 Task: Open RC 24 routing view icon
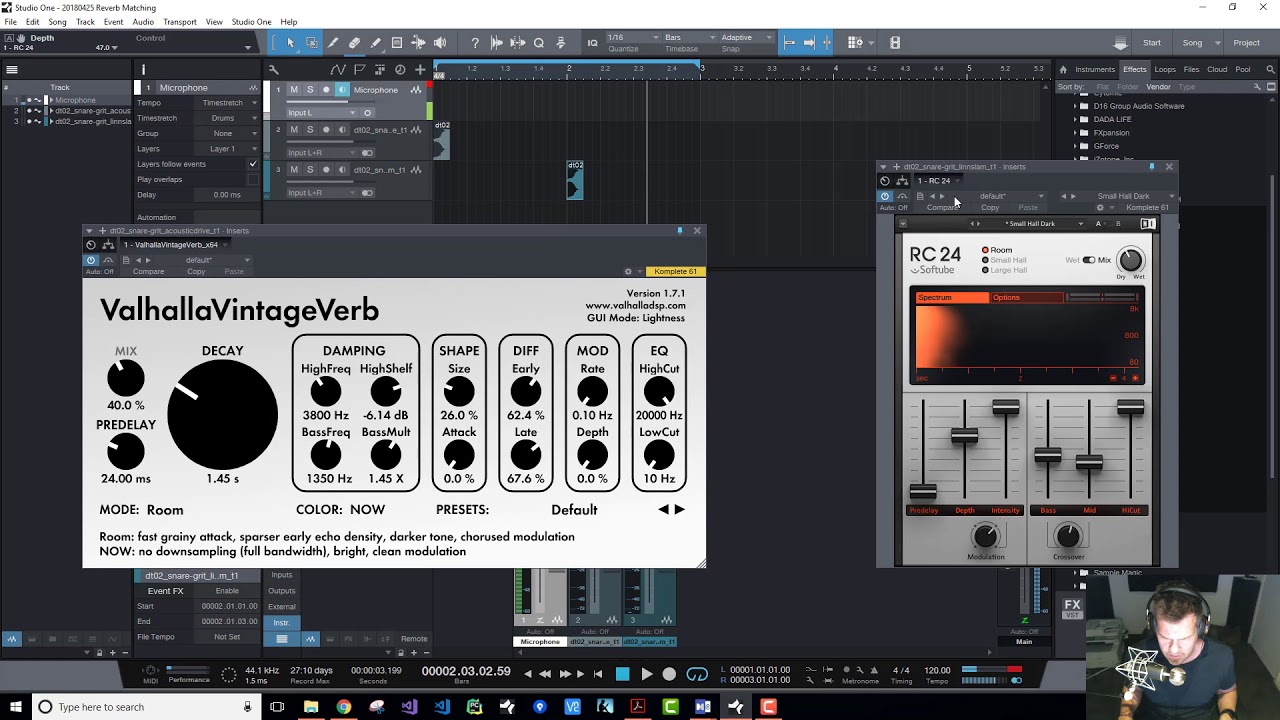[x=902, y=181]
